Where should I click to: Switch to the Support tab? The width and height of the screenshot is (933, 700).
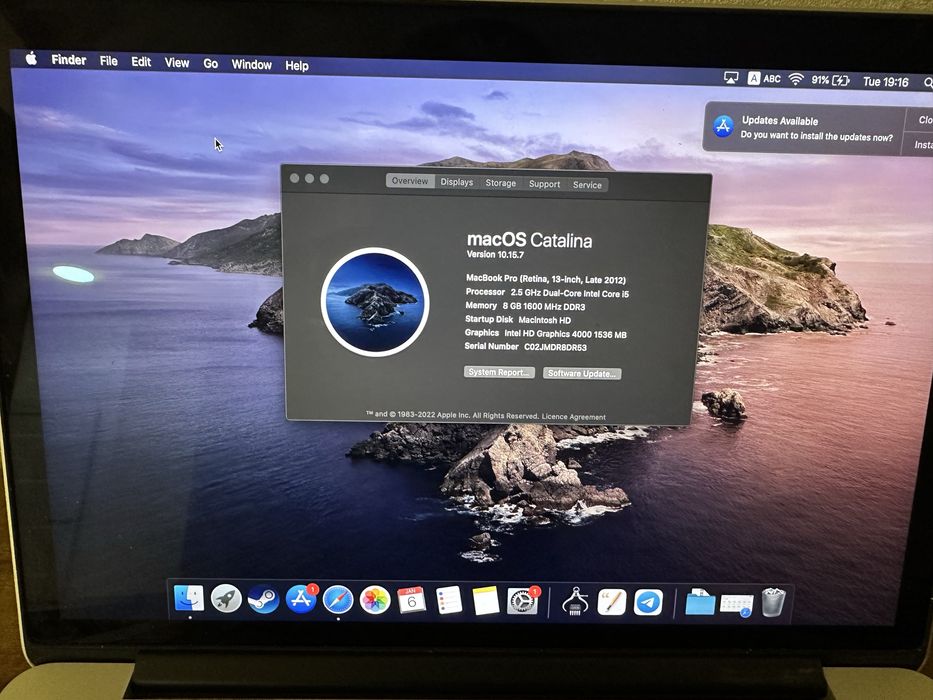(544, 184)
